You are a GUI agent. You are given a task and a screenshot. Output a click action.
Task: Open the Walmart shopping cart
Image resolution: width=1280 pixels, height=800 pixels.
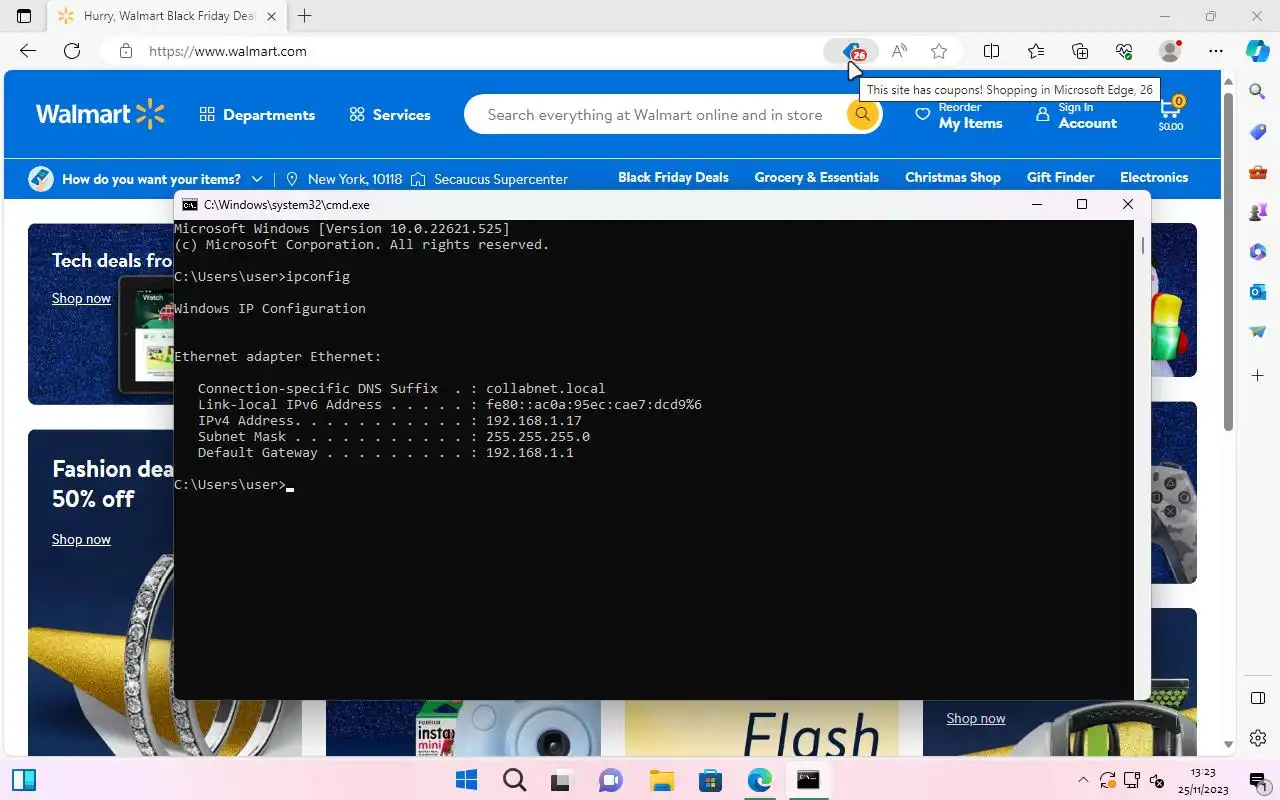pos(1171,114)
